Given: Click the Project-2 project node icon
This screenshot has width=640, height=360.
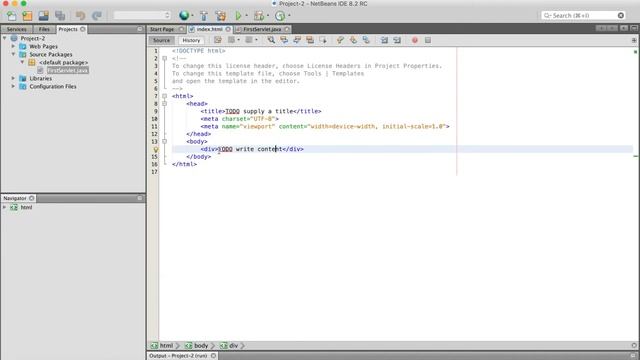Looking at the screenshot, I should pos(14,38).
